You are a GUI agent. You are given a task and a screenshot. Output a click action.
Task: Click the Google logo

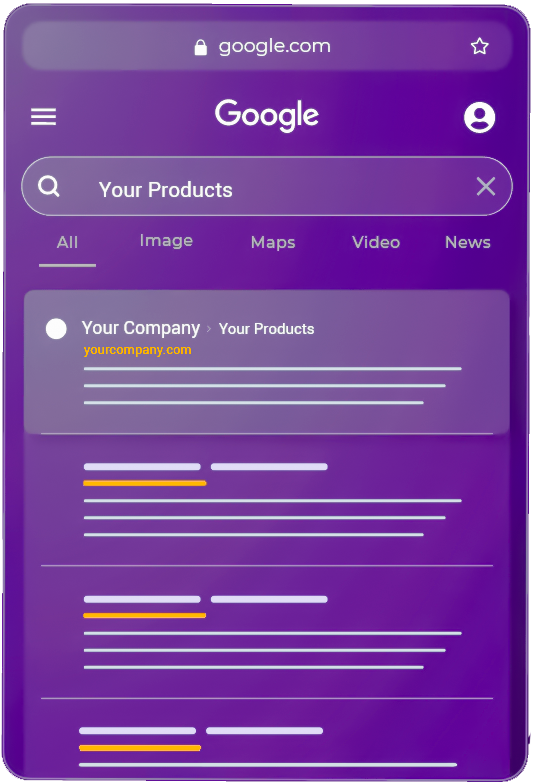click(266, 115)
